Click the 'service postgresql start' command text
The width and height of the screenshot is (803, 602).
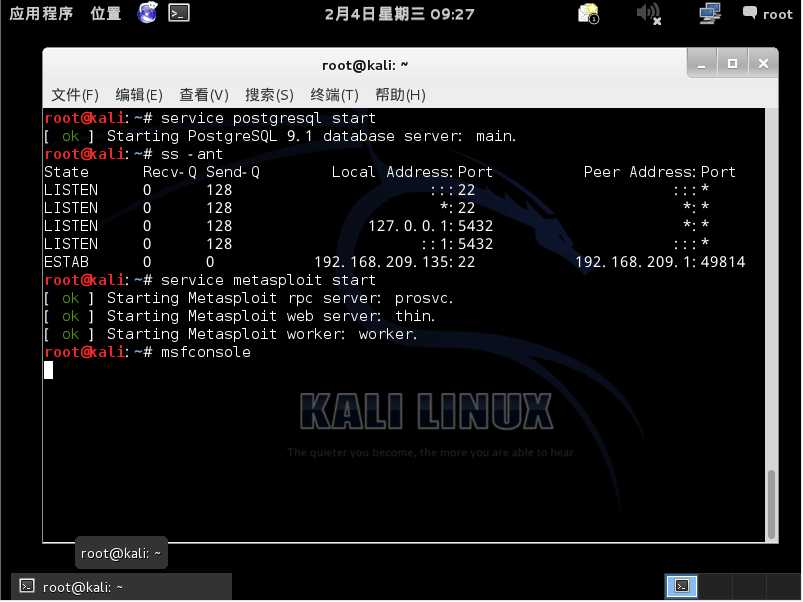(x=268, y=118)
